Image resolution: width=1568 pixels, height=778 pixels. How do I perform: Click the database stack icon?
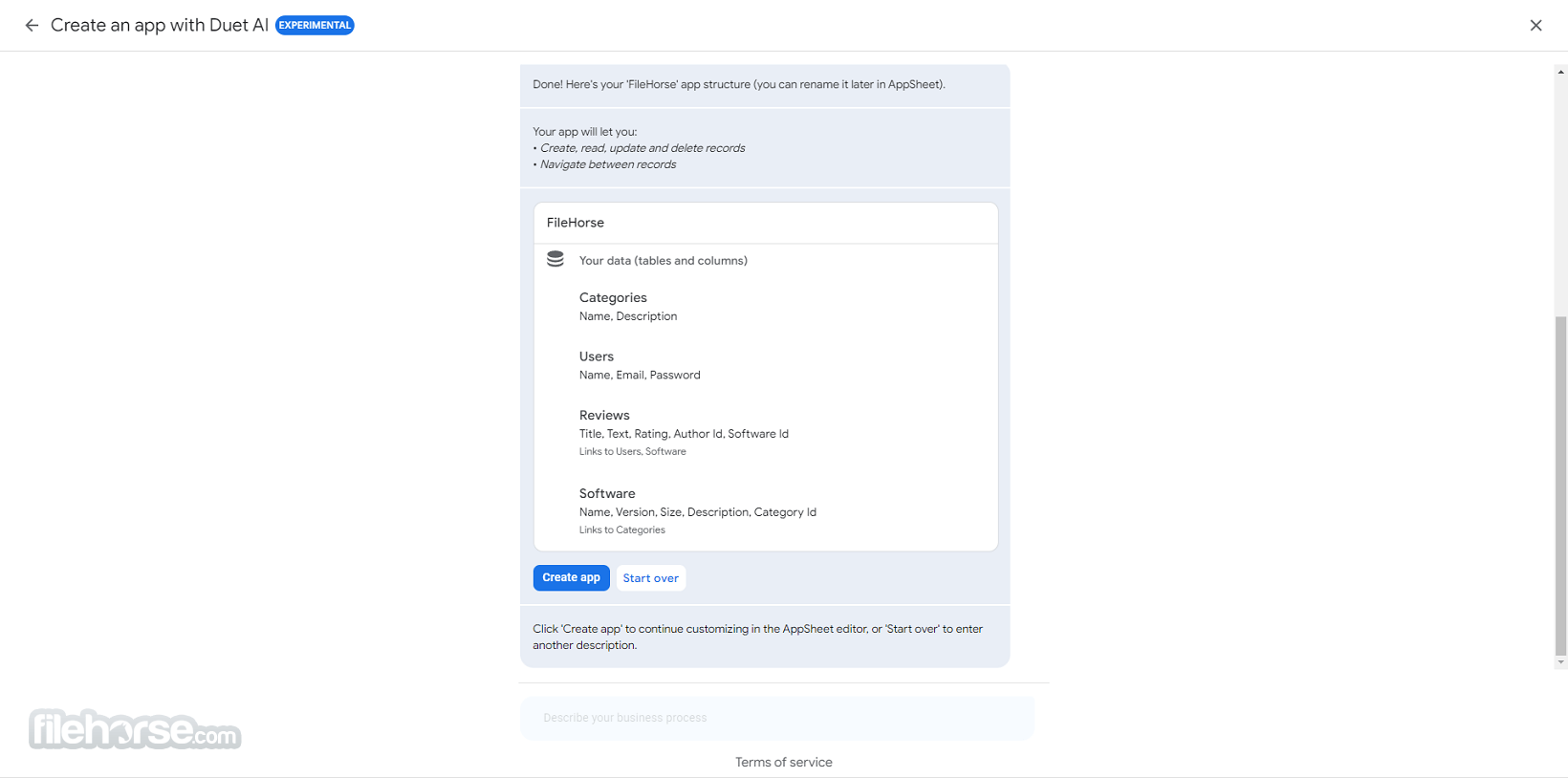tap(555, 259)
